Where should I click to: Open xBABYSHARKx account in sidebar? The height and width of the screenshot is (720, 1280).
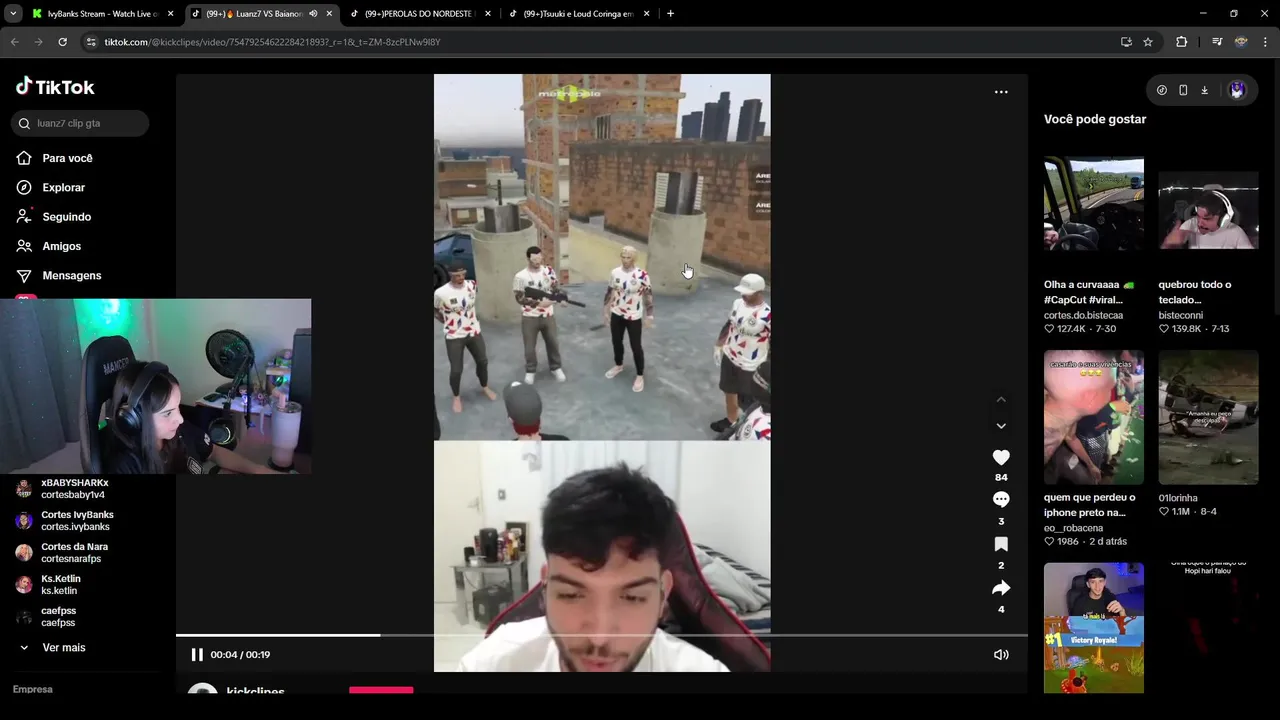[62, 489]
